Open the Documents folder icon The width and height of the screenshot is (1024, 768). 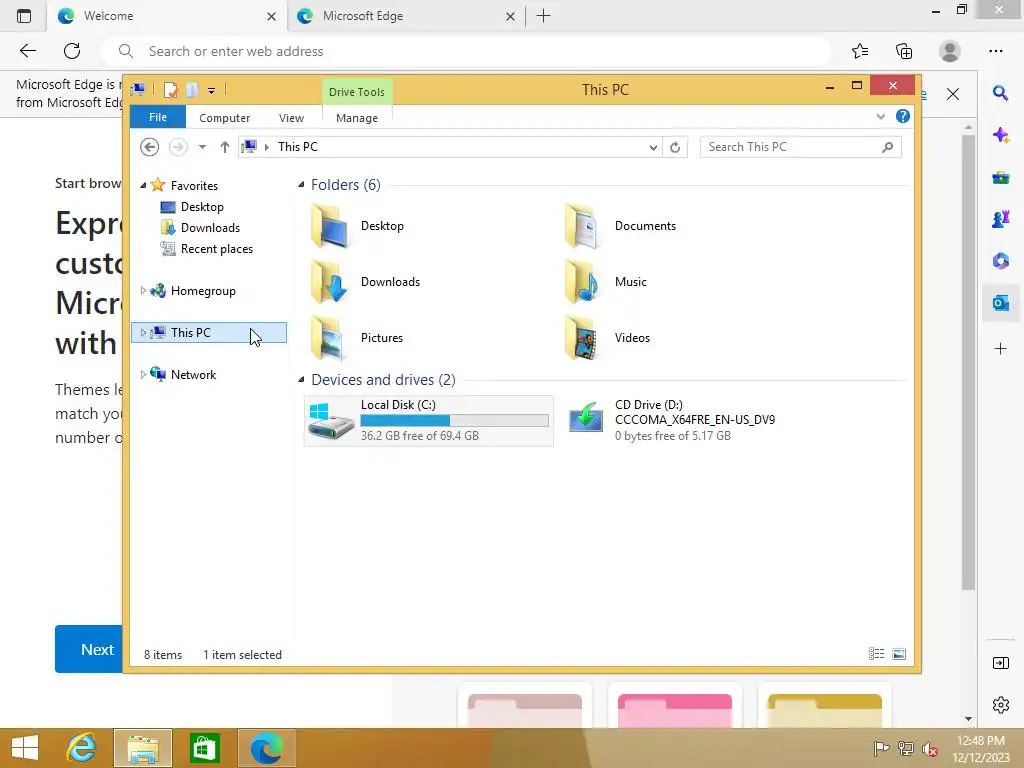(x=581, y=226)
